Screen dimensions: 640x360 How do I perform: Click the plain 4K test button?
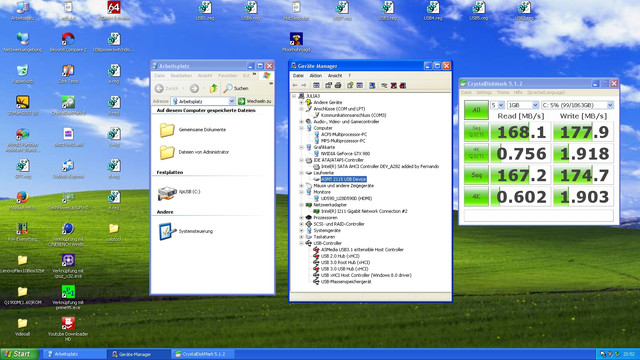[476, 196]
